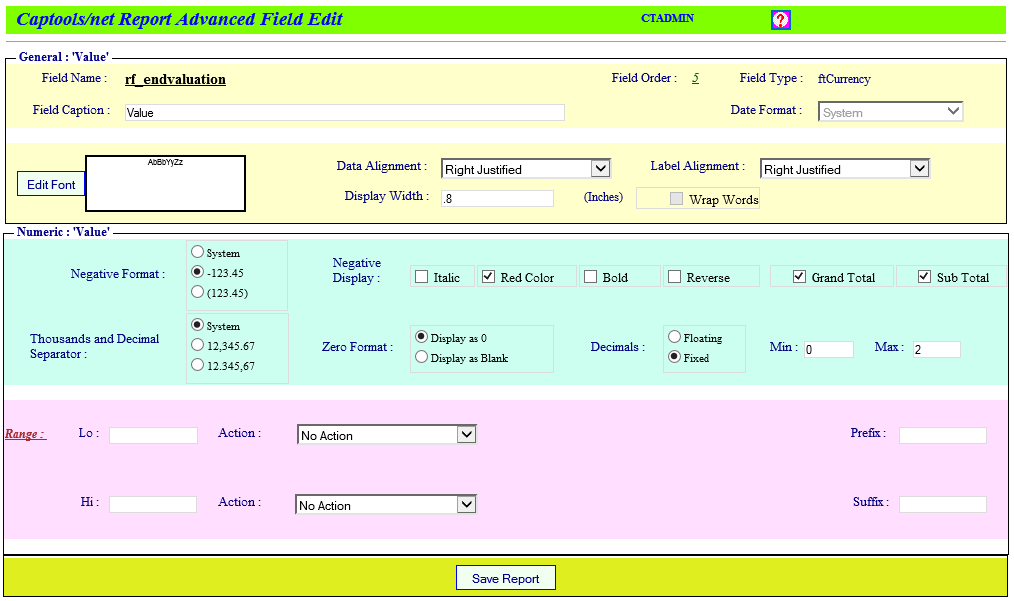Screen dimensions: 1014x601
Task: Click inside the Field Caption input box
Action: (344, 112)
